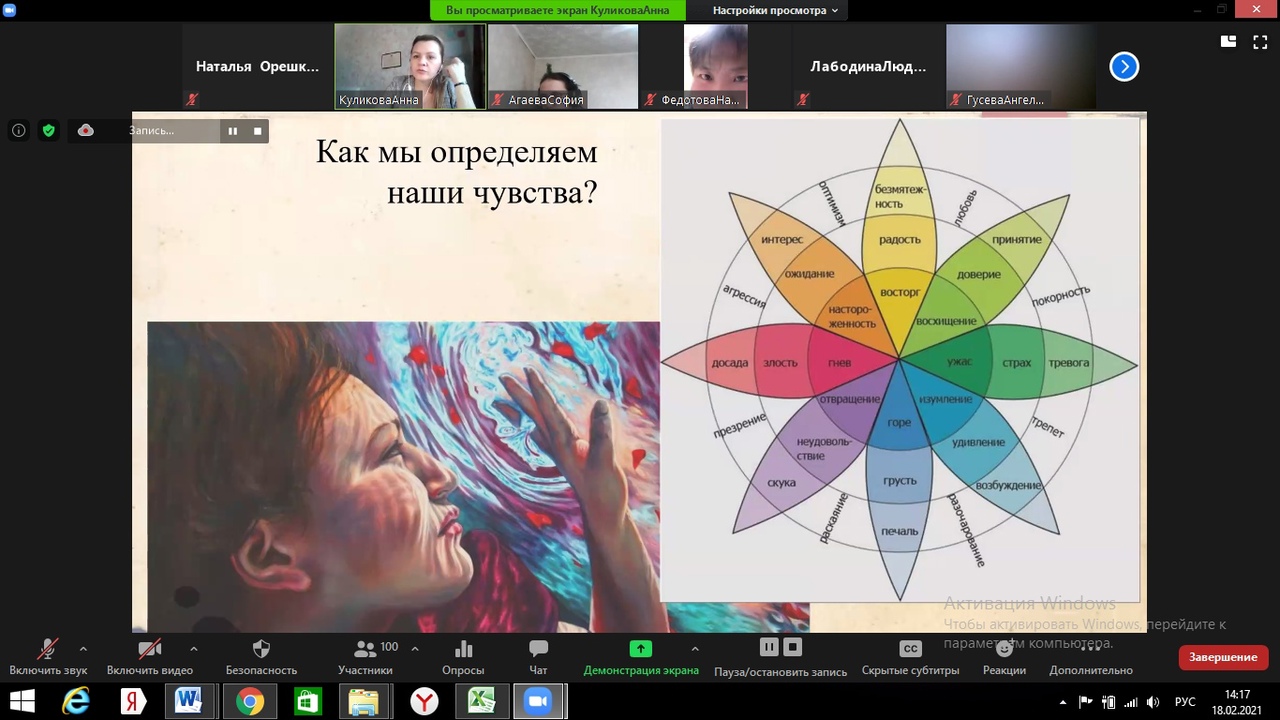Viewport: 1280px width, 720px height.
Task: Open the Чат chat panel
Action: tap(538, 657)
